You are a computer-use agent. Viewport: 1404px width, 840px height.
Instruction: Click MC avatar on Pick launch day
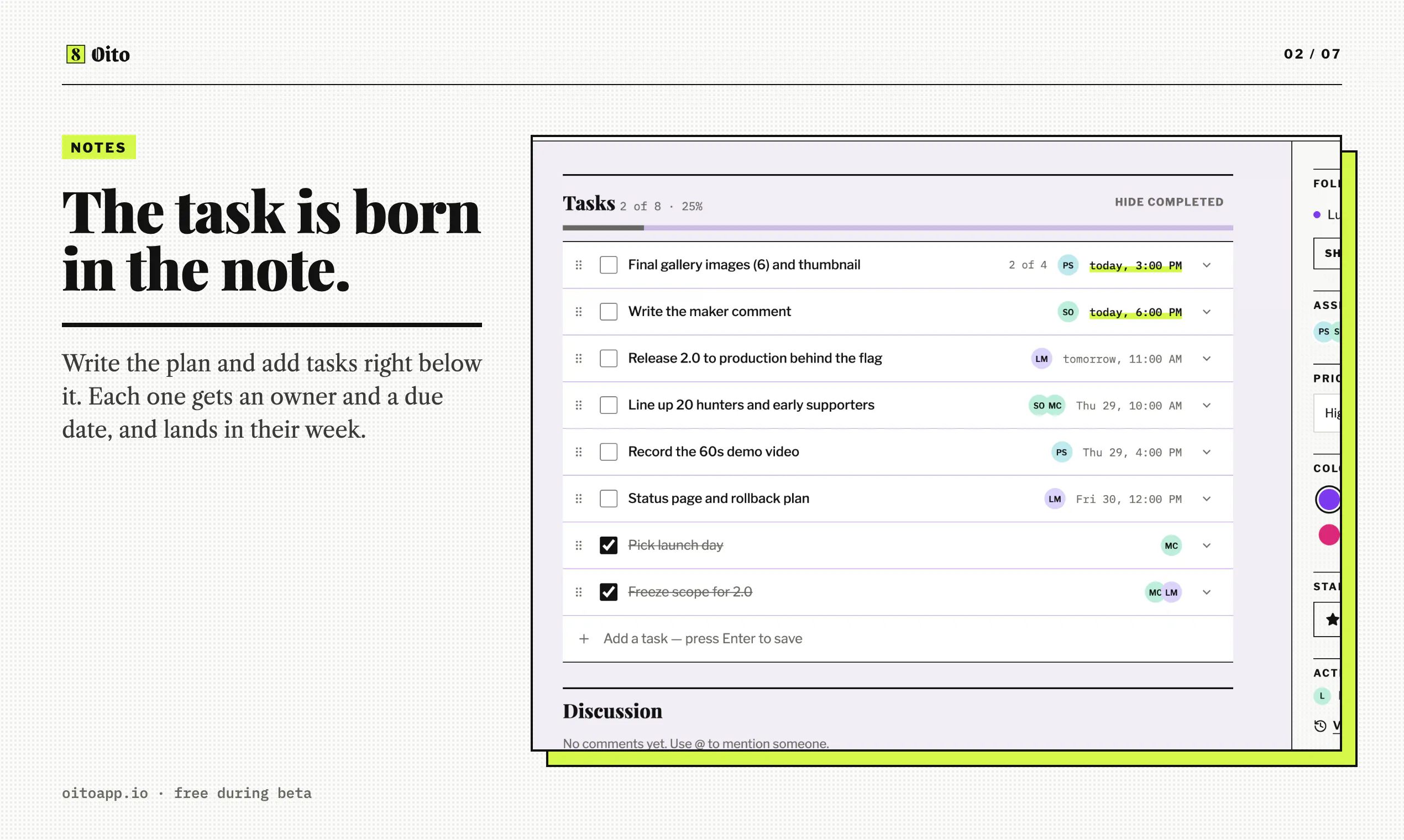click(1171, 545)
